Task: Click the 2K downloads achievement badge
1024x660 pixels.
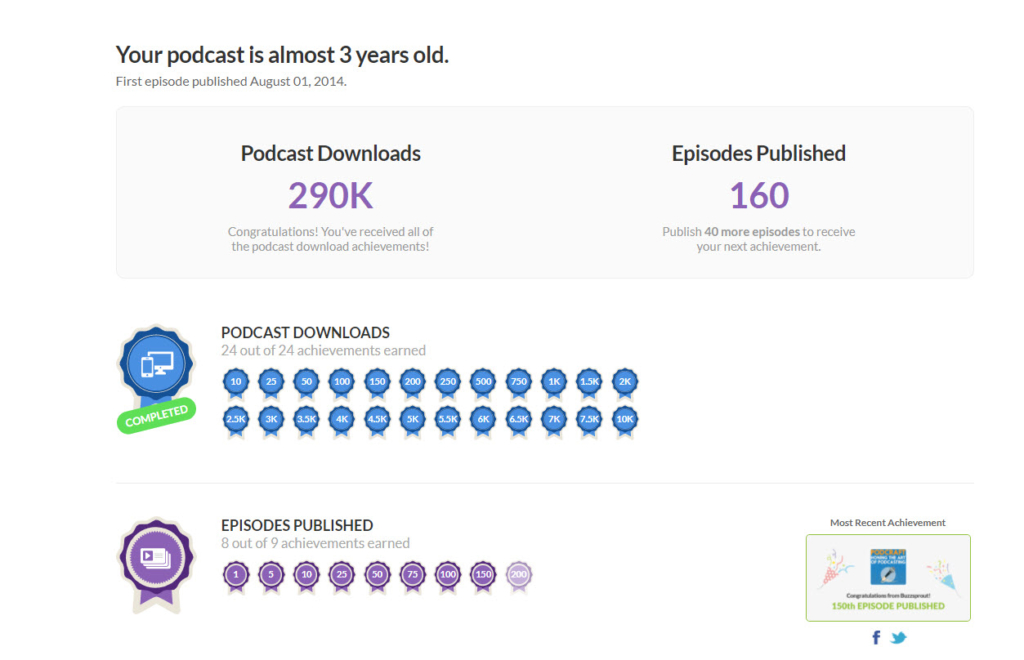Action: coord(624,382)
